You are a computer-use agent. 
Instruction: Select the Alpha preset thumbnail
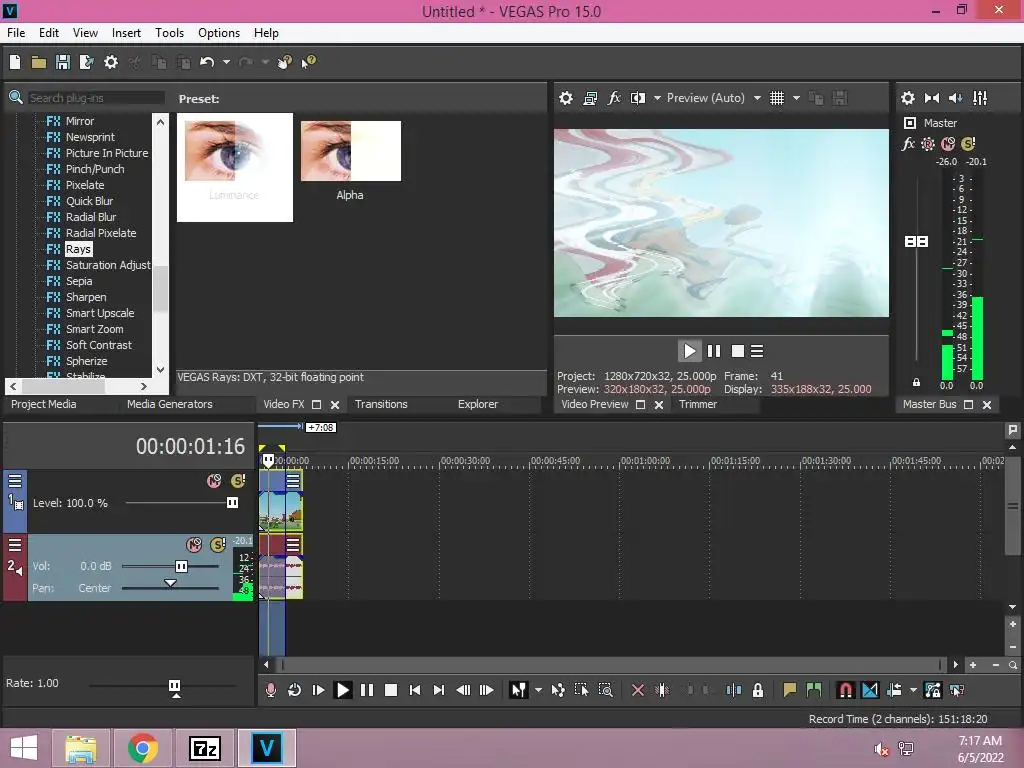point(351,160)
